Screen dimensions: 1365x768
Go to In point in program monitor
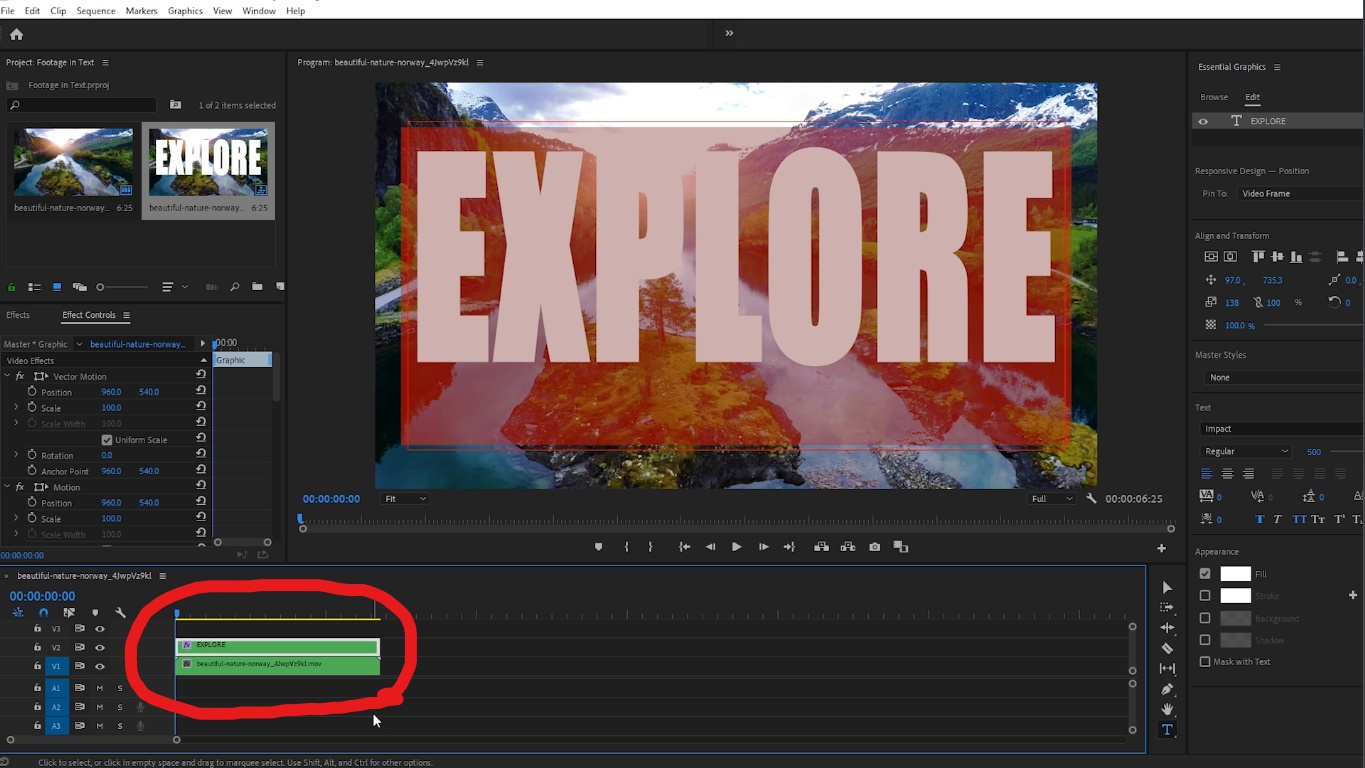point(684,547)
